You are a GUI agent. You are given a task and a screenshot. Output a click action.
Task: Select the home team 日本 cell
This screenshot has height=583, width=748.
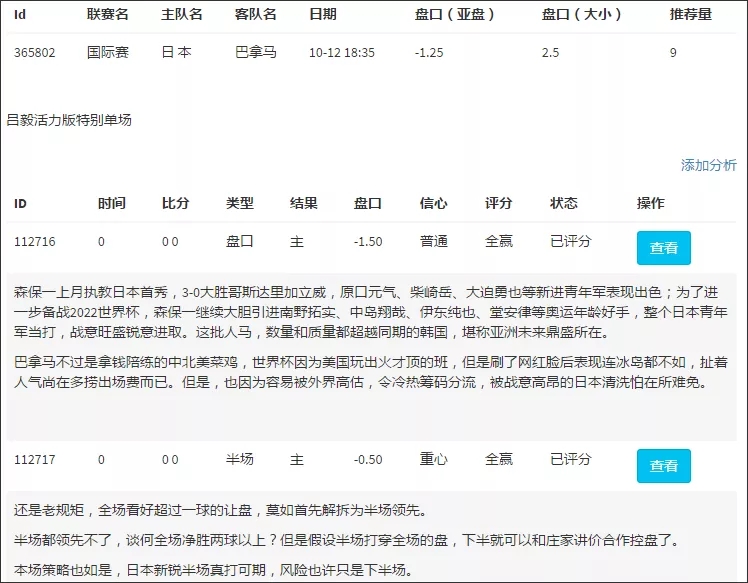tap(177, 52)
